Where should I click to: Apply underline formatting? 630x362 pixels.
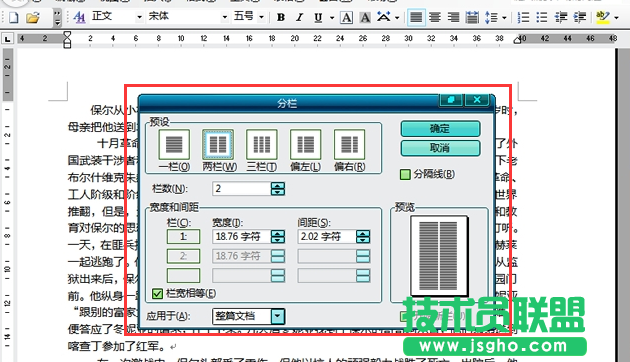click(318, 17)
